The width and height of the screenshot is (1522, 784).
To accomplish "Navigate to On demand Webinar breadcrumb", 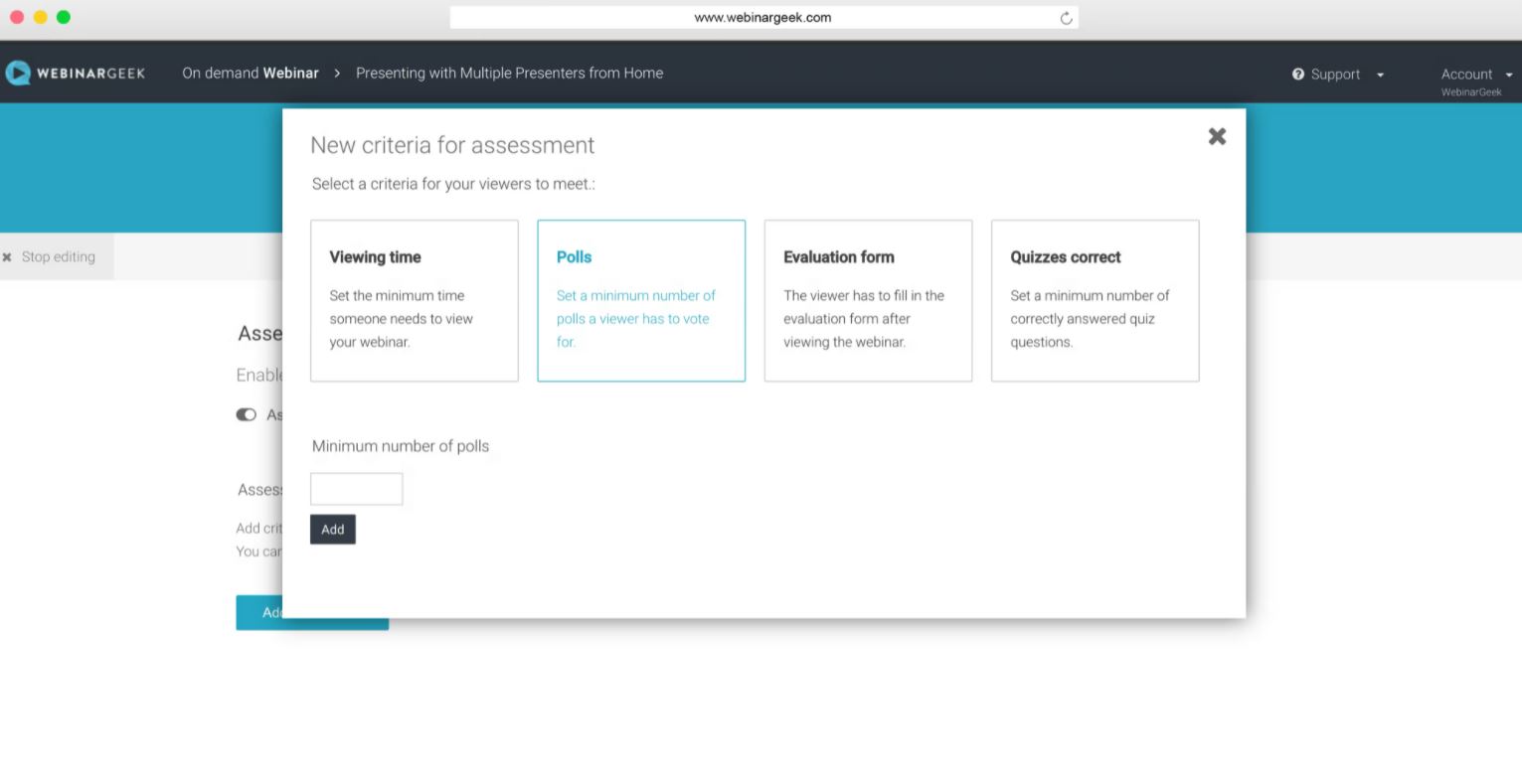I will tap(250, 73).
